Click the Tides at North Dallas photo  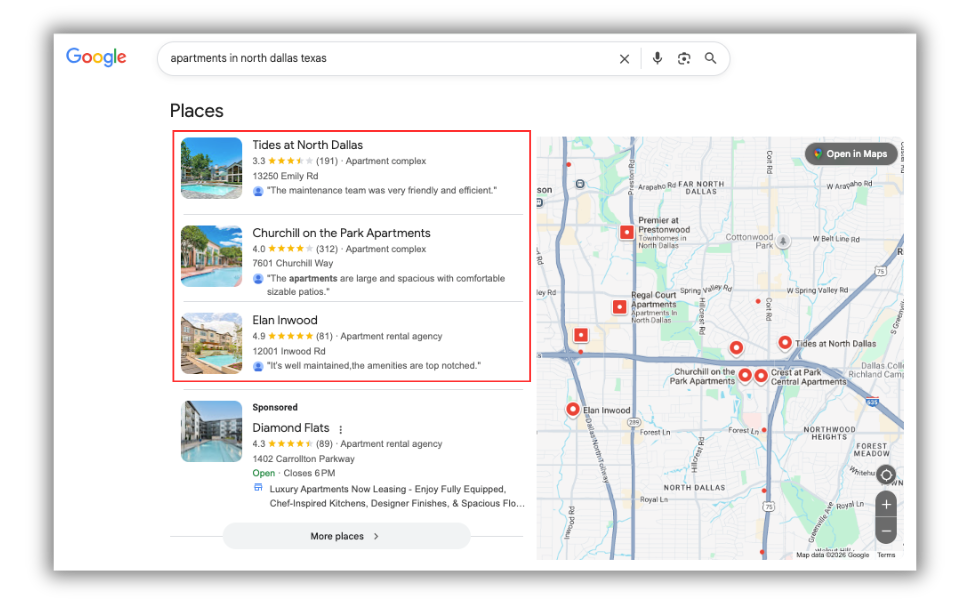[x=211, y=168]
